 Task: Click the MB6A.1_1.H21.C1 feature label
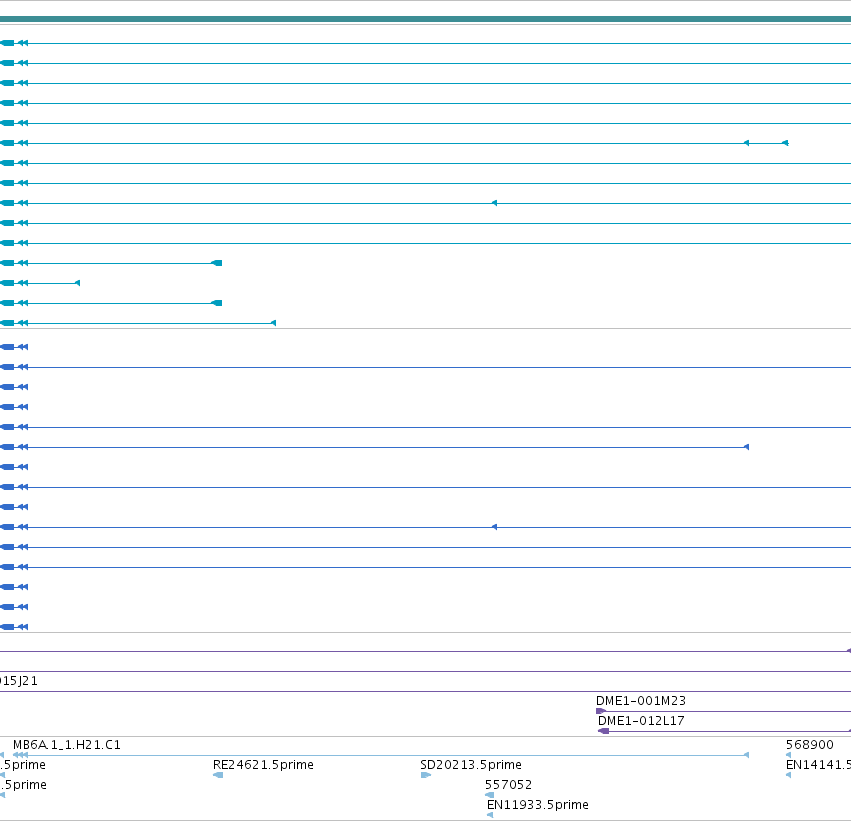tap(66, 744)
